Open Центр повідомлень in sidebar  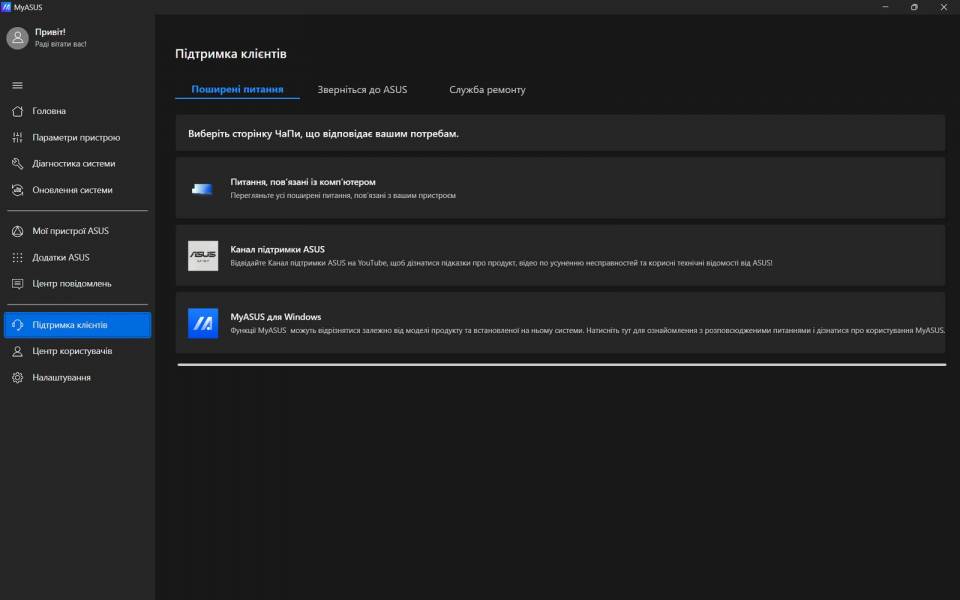(x=77, y=283)
